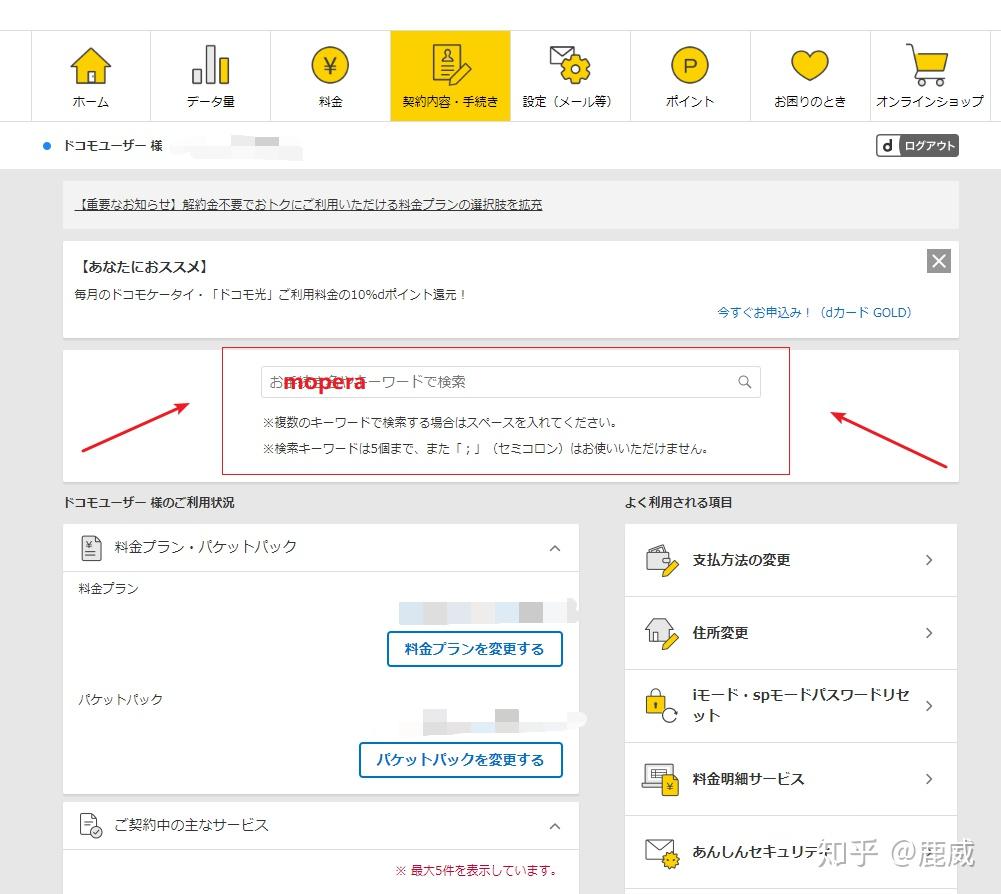The width and height of the screenshot is (1001, 894).
Task: Switch to the 契約内容・手続き tab
Action: point(450,75)
